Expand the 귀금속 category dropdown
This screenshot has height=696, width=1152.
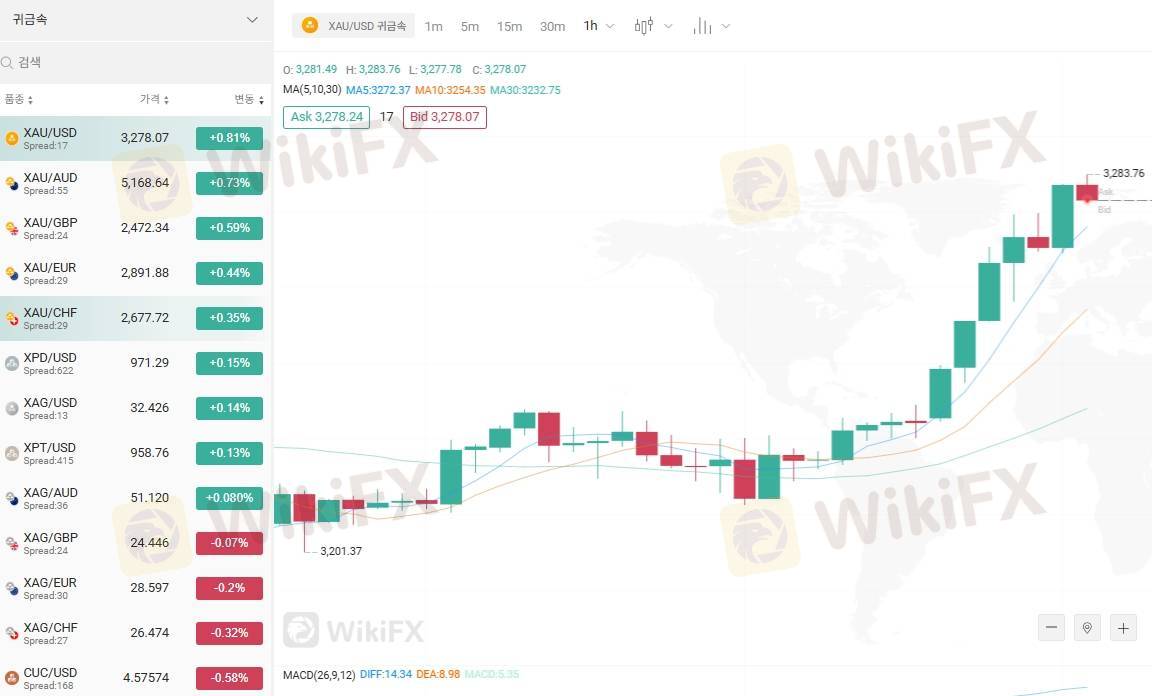pos(252,20)
